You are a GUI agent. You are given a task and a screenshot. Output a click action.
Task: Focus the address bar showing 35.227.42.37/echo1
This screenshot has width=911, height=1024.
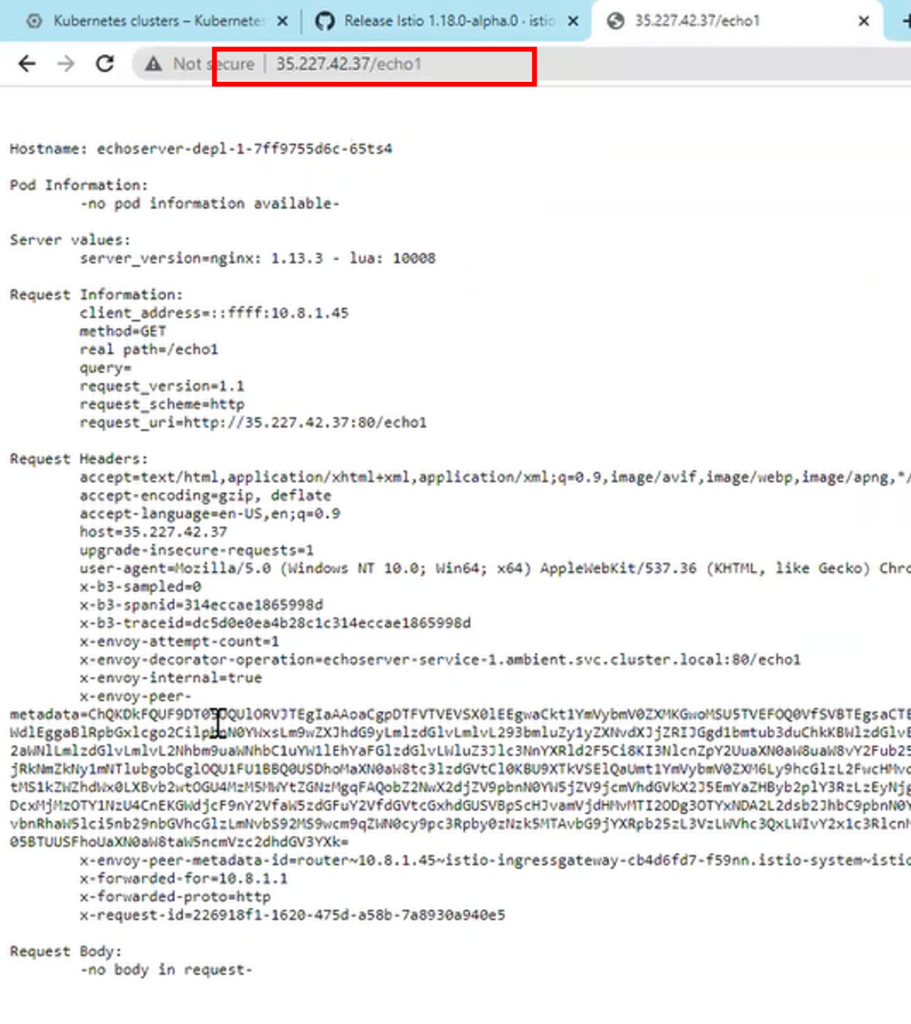(349, 64)
